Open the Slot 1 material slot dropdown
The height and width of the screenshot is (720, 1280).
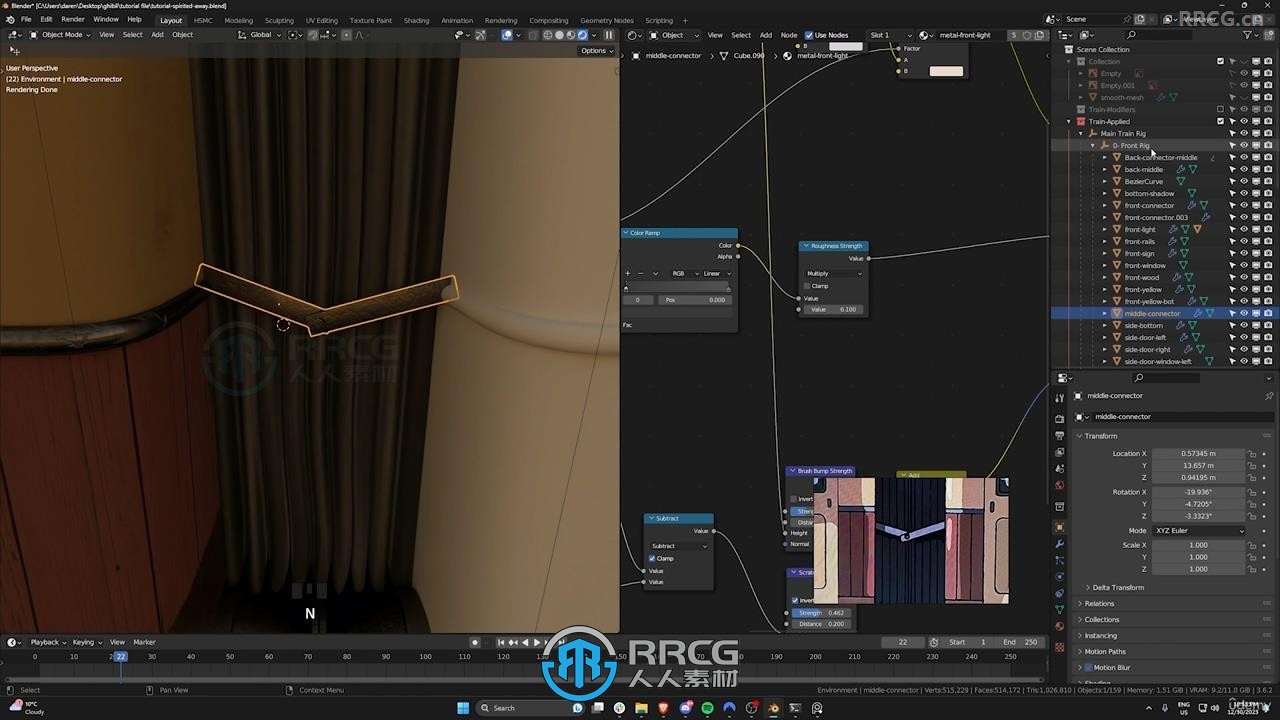pos(890,35)
